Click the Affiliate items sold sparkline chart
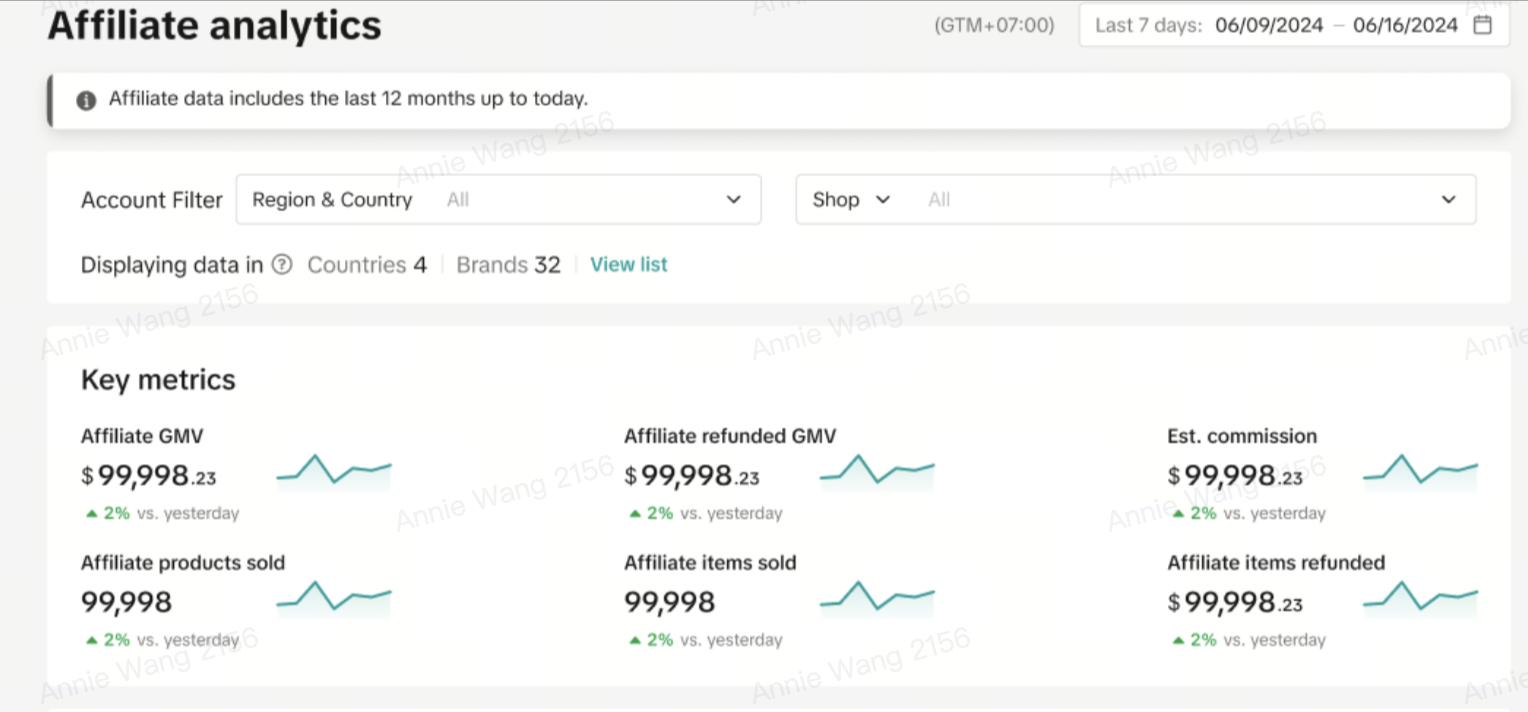 pos(876,598)
